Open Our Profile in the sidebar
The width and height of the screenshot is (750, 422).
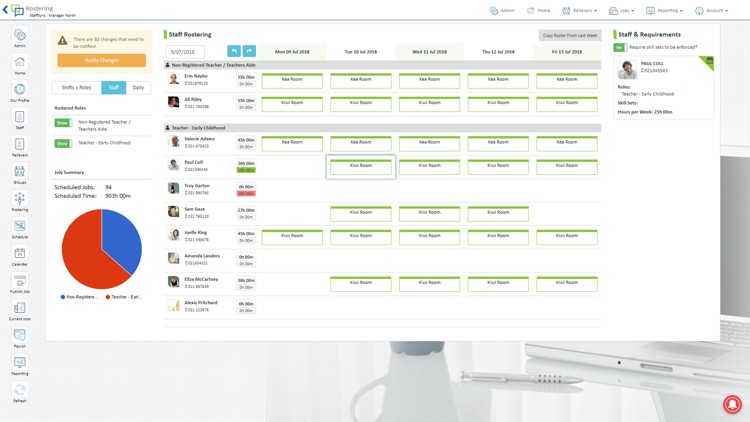(x=20, y=89)
